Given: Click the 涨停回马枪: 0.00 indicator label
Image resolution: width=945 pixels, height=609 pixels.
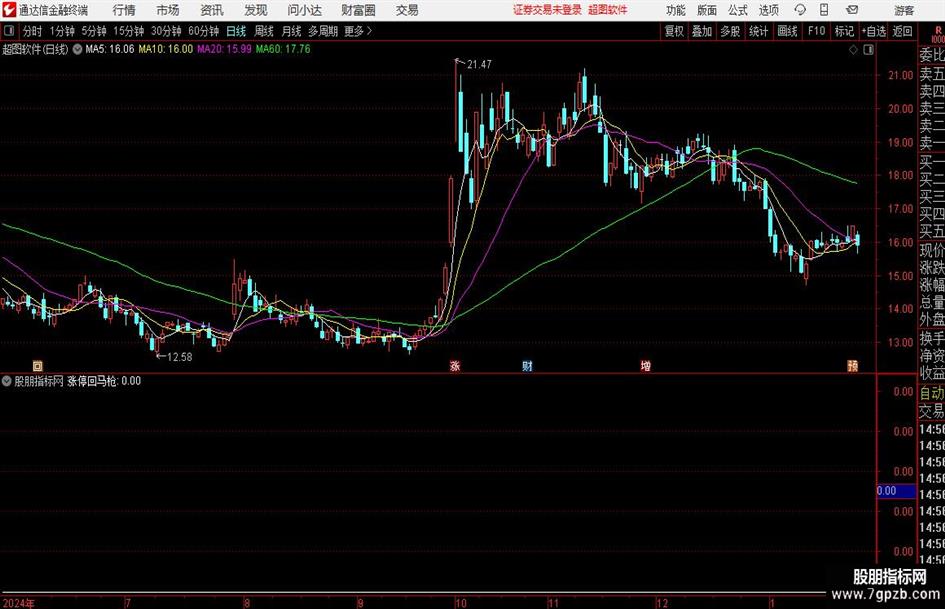Looking at the screenshot, I should point(104,381).
